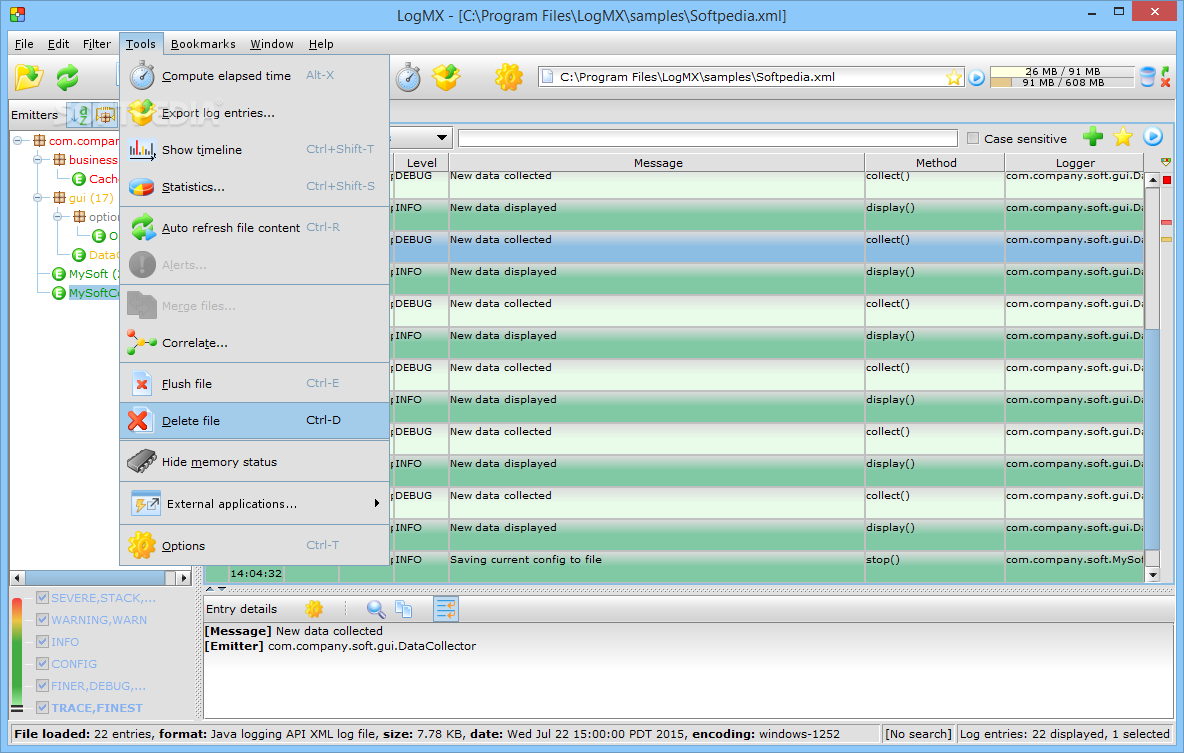
Task: Click the bar chart icon beside Show timeline
Action: pos(141,150)
